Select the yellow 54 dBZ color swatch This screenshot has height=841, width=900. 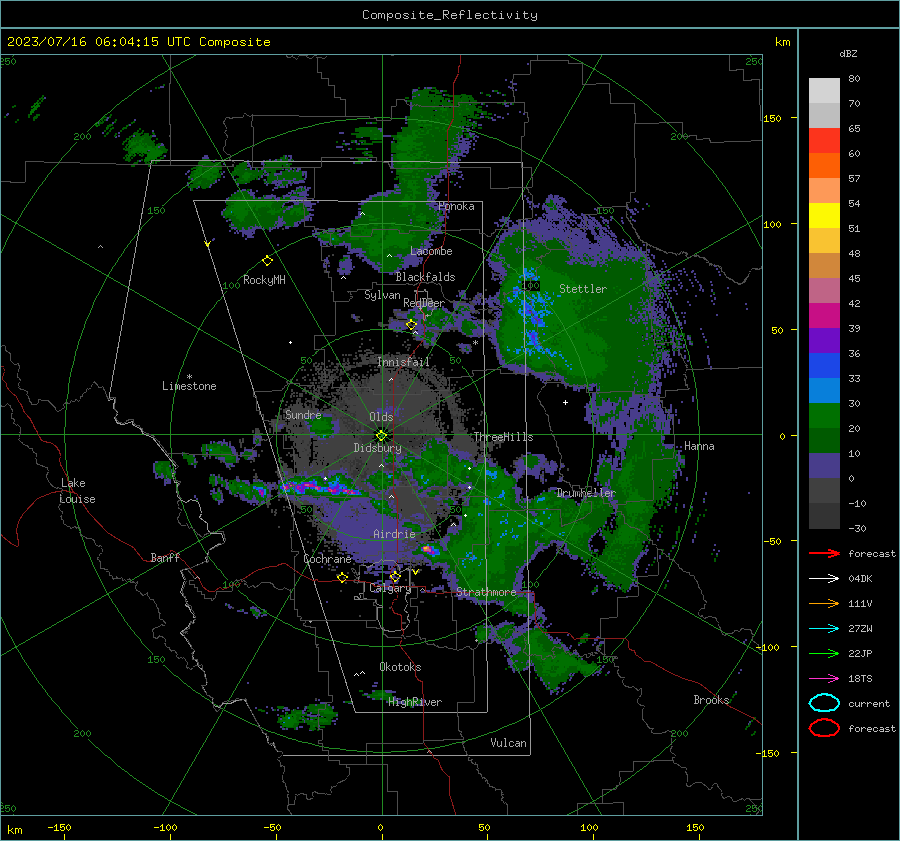coord(824,215)
